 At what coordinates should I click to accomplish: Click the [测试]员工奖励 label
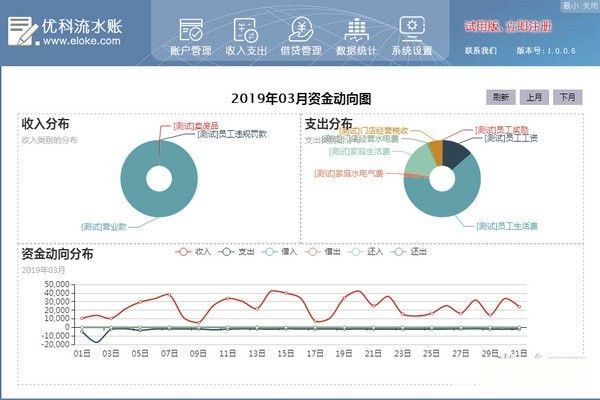pyautogui.click(x=502, y=130)
